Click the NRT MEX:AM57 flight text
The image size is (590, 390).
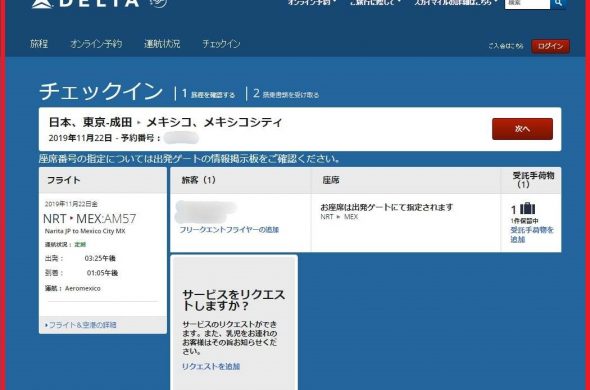[x=90, y=219]
